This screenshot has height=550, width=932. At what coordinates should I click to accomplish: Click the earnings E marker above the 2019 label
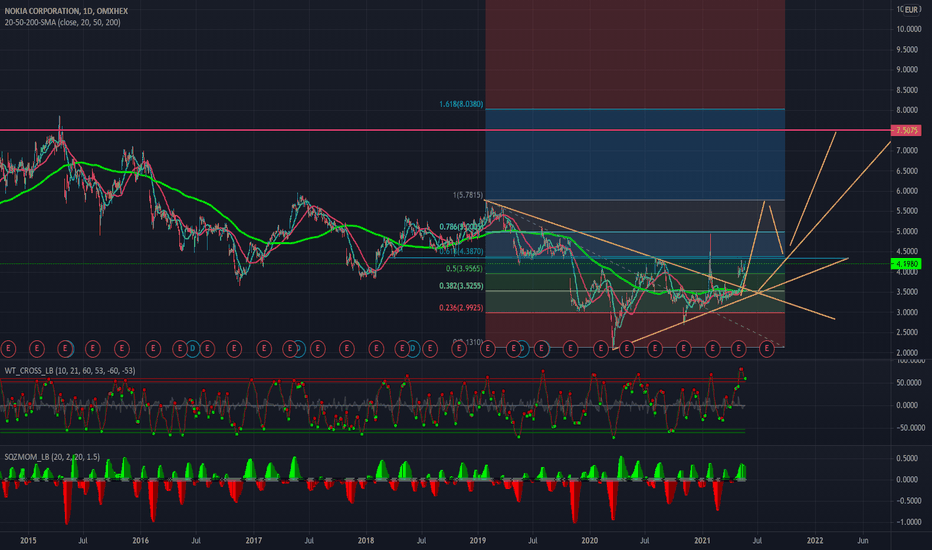(487, 348)
